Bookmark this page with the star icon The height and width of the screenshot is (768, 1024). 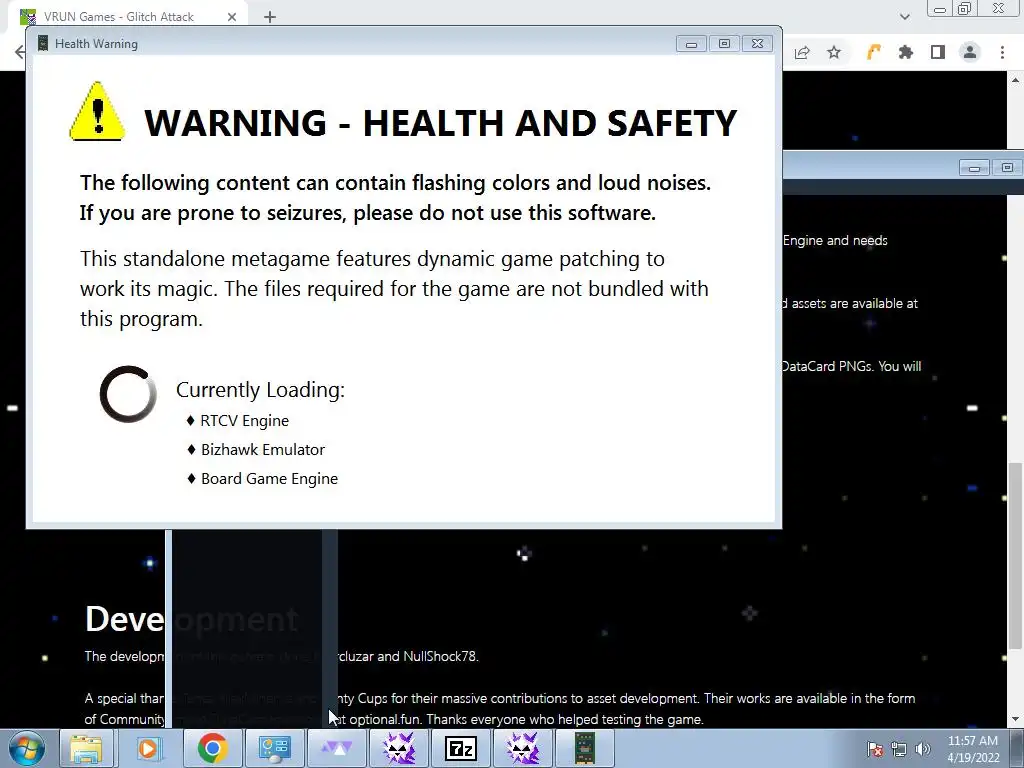click(834, 53)
